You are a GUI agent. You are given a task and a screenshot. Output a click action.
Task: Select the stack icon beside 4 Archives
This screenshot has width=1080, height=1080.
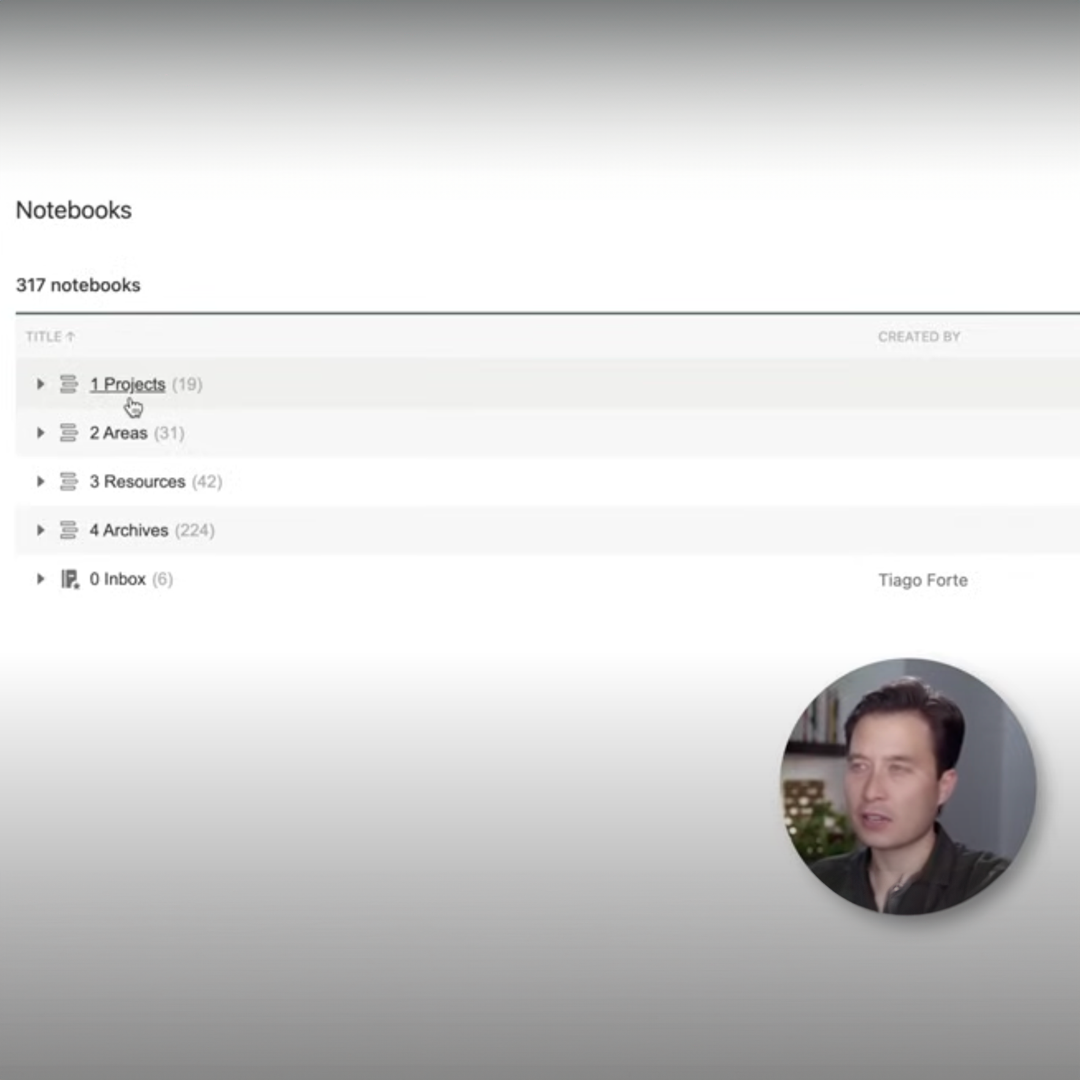click(68, 530)
